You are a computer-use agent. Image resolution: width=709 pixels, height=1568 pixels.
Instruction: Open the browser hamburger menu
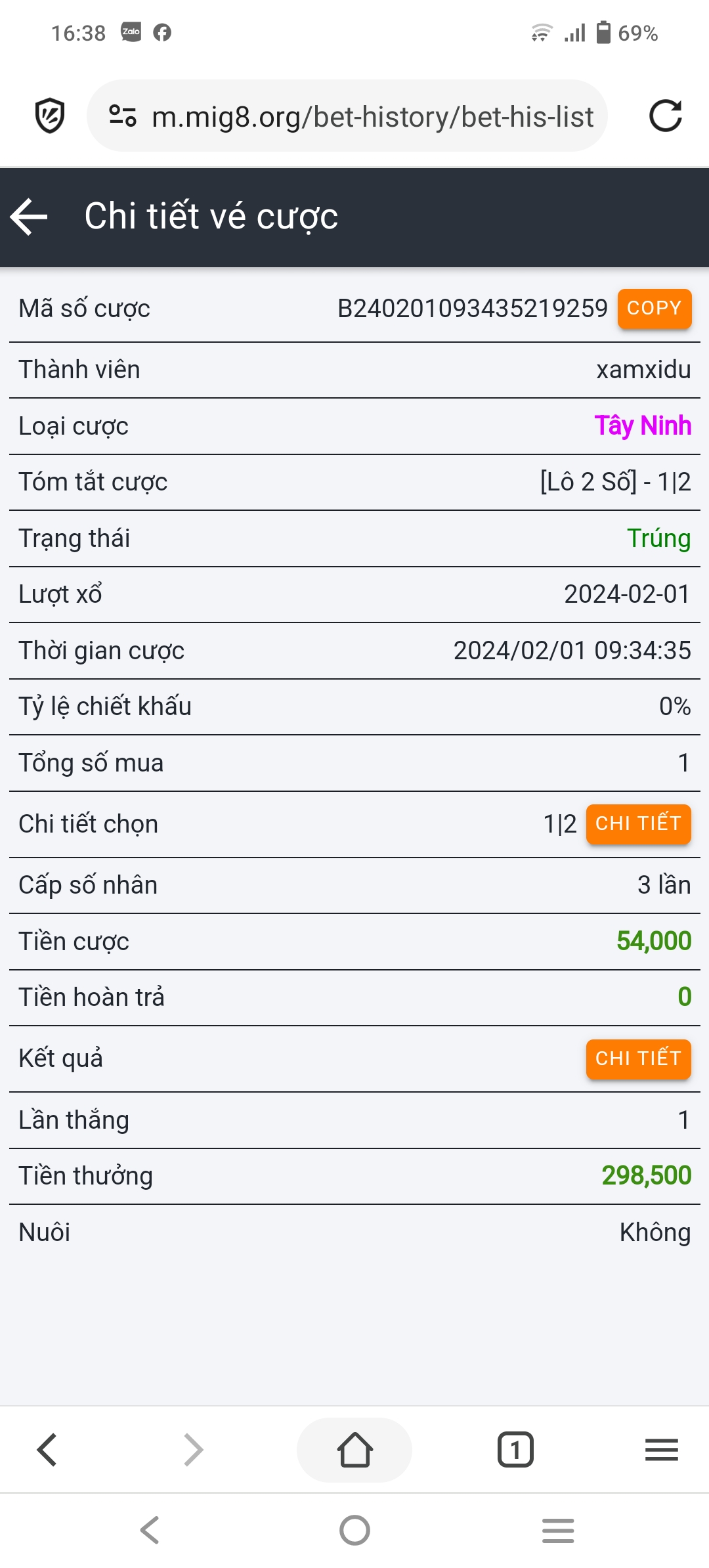[661, 1450]
